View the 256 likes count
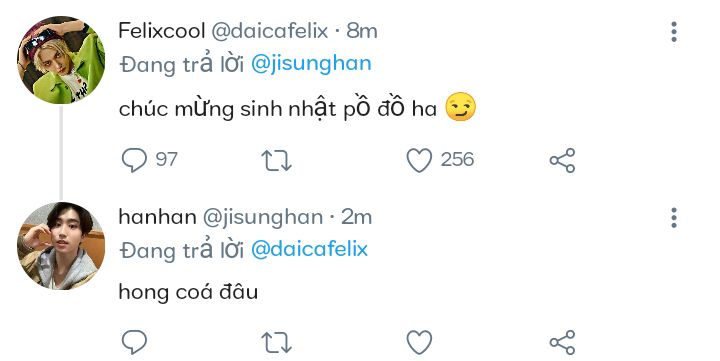 457,159
